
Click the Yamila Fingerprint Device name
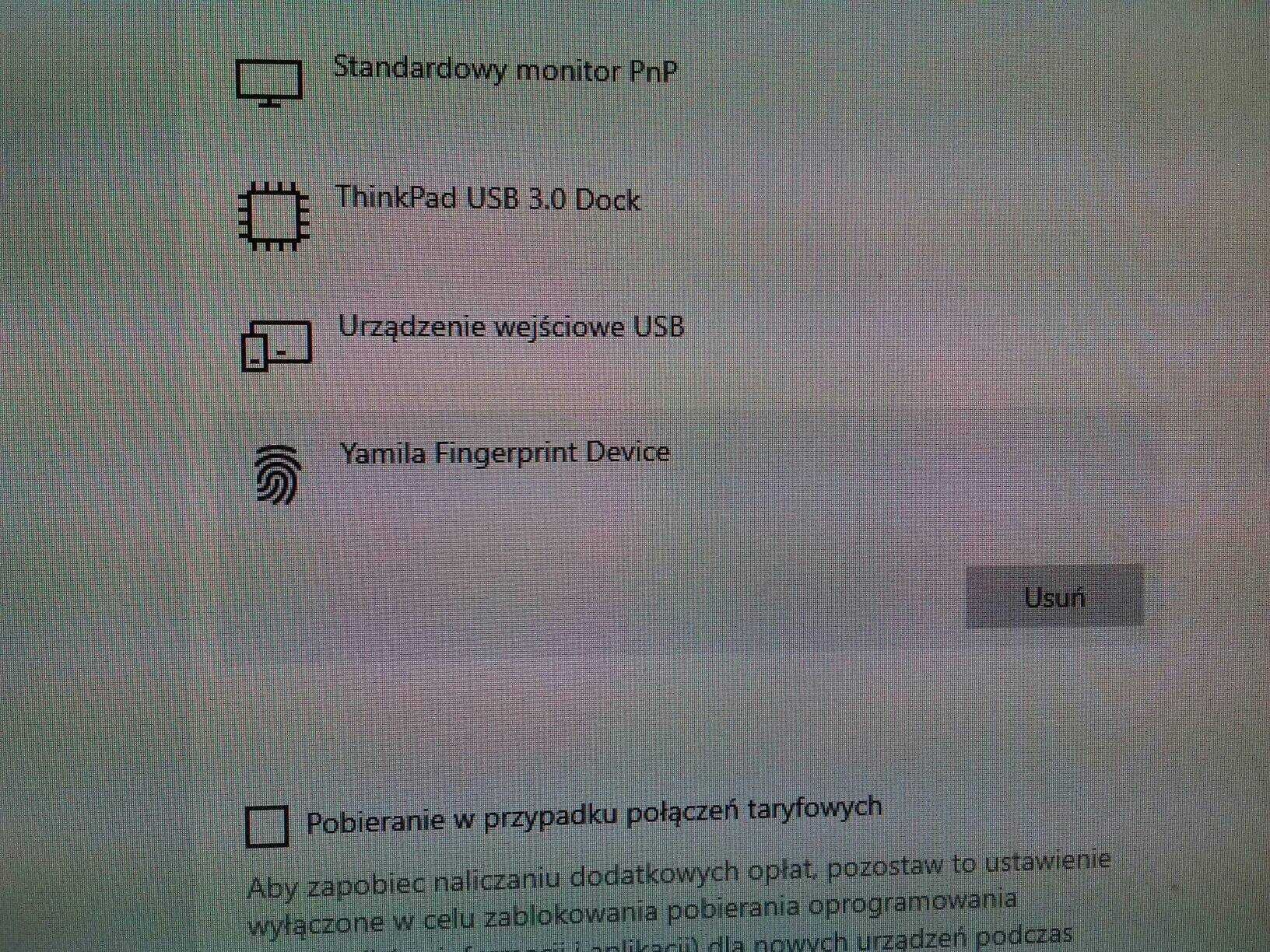505,453
